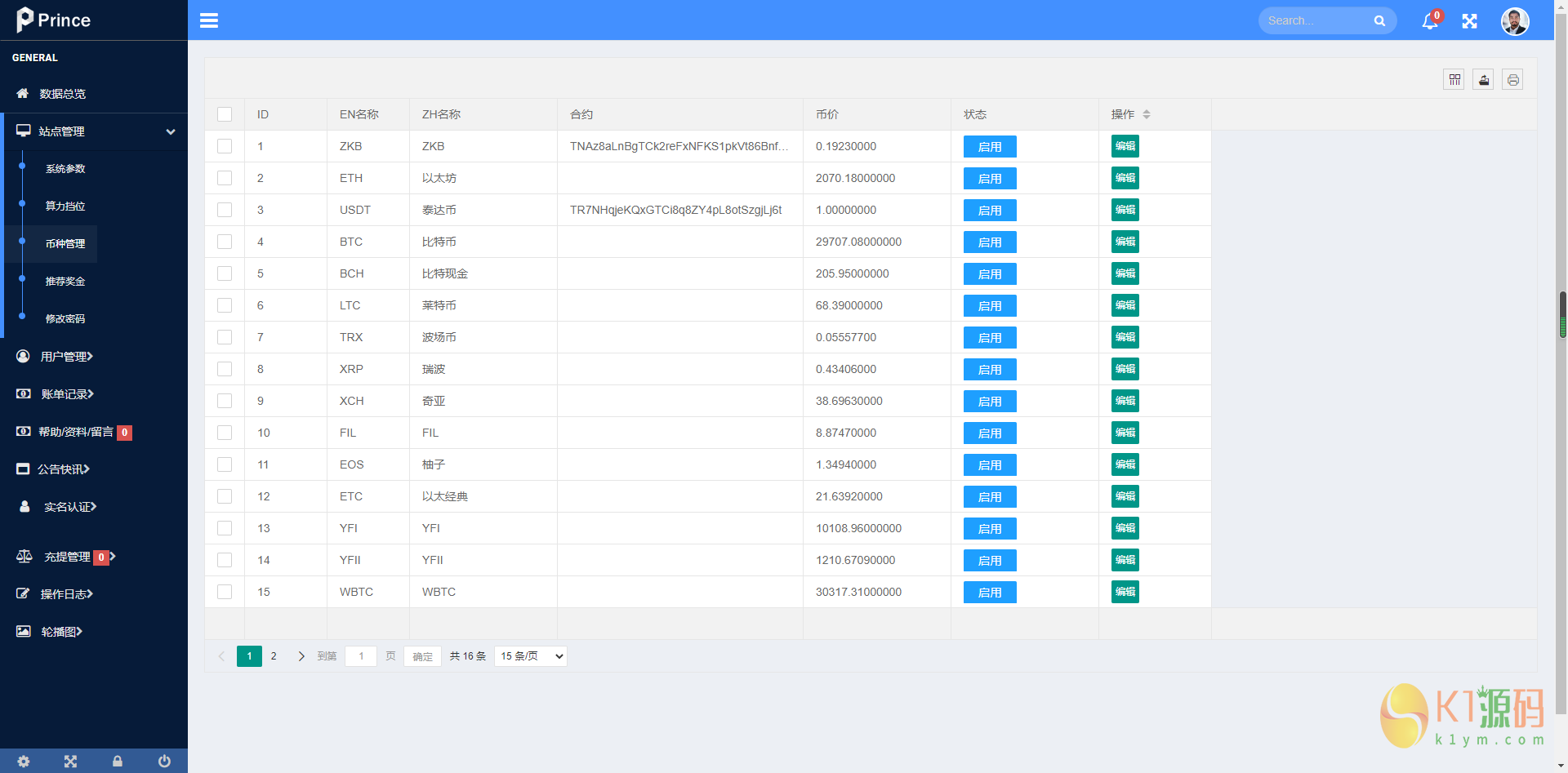The height and width of the screenshot is (773, 1568).
Task: Go to 推荐奖金 in the sidebar
Action: tap(65, 282)
